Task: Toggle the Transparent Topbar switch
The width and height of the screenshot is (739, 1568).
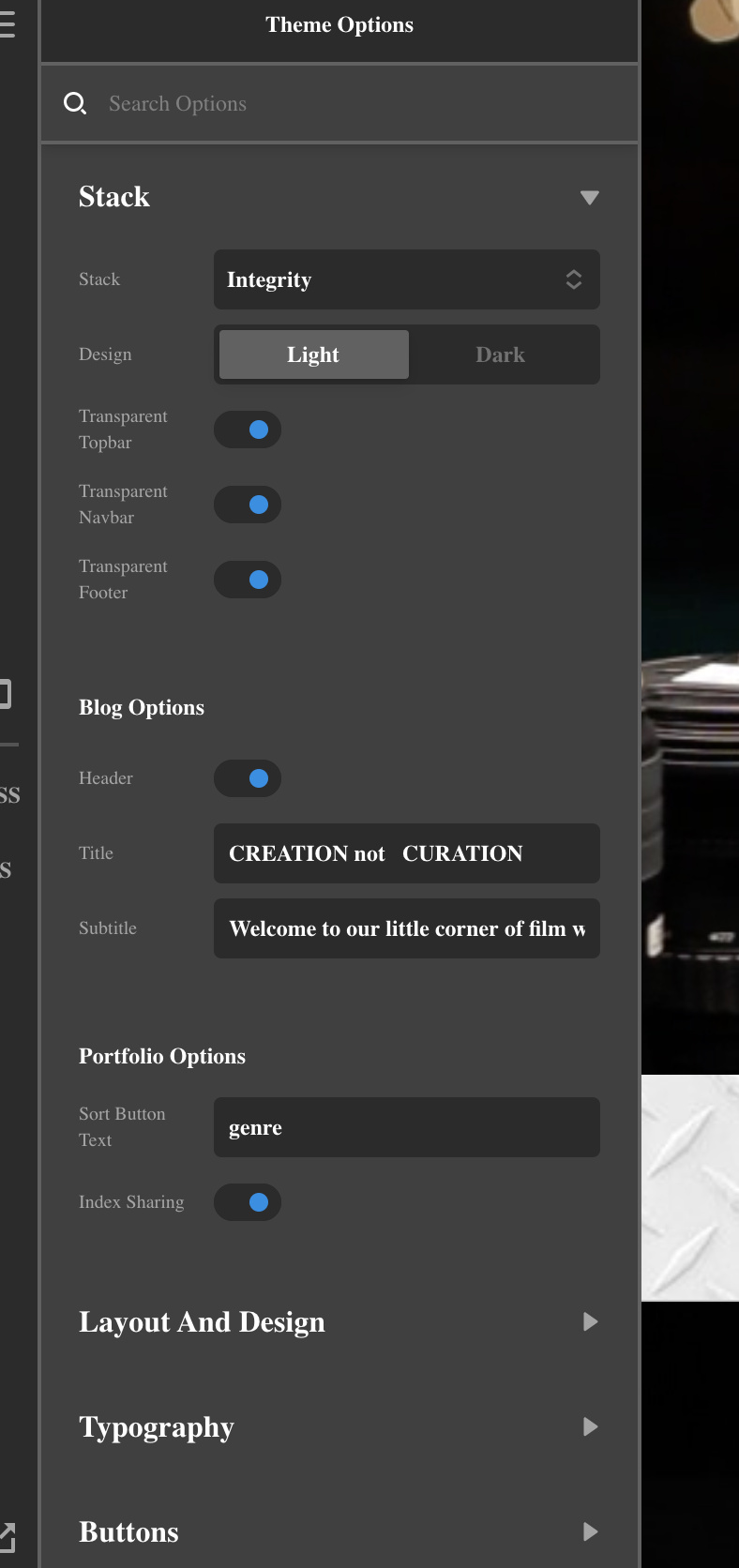Action: [248, 430]
